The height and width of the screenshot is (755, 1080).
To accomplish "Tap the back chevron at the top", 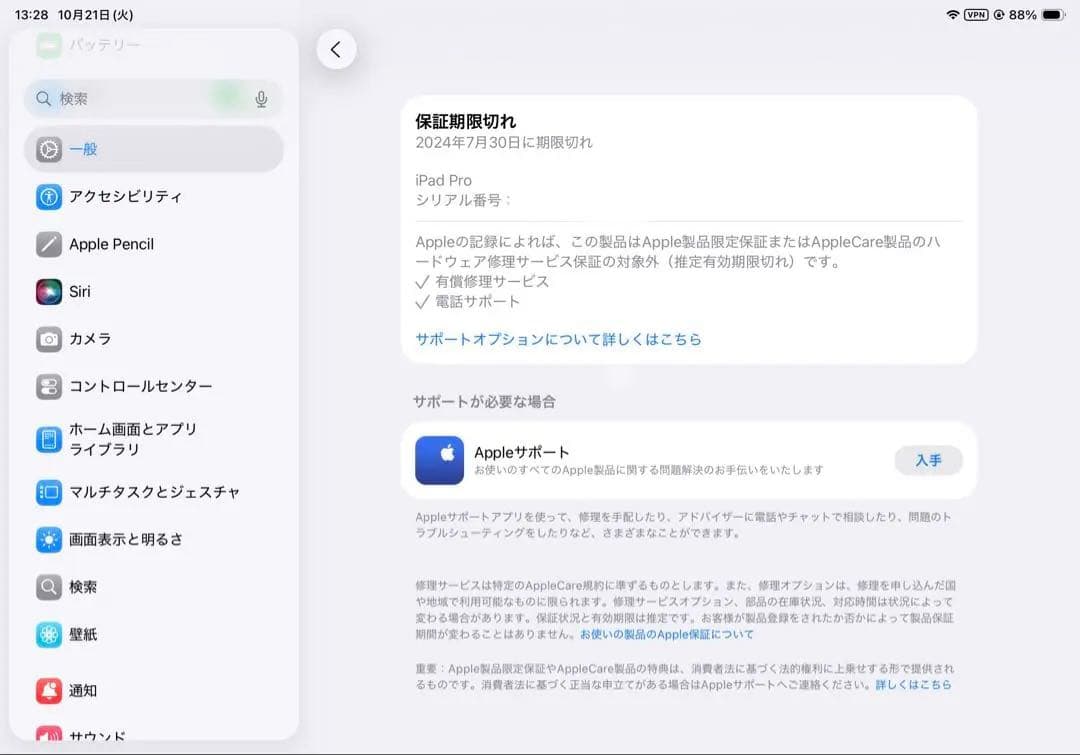I will [336, 48].
